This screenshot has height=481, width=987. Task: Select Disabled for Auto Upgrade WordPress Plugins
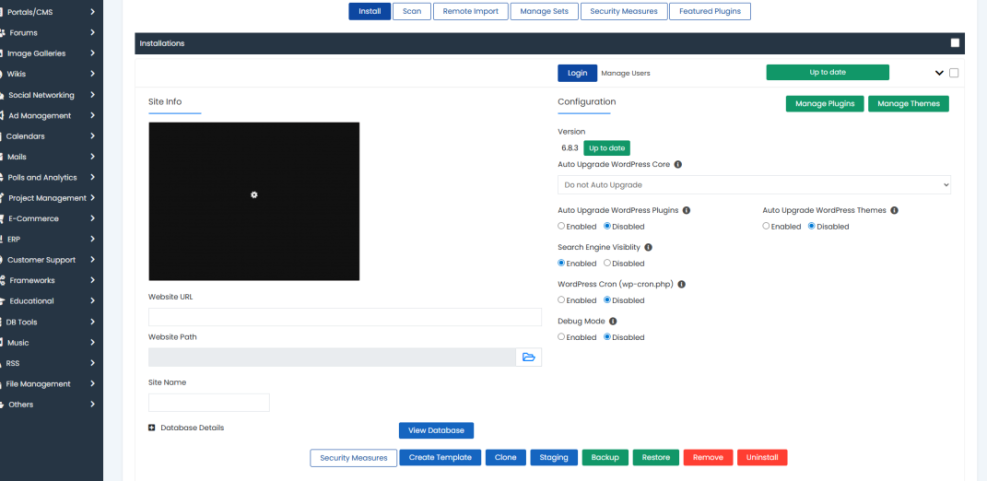(607, 226)
